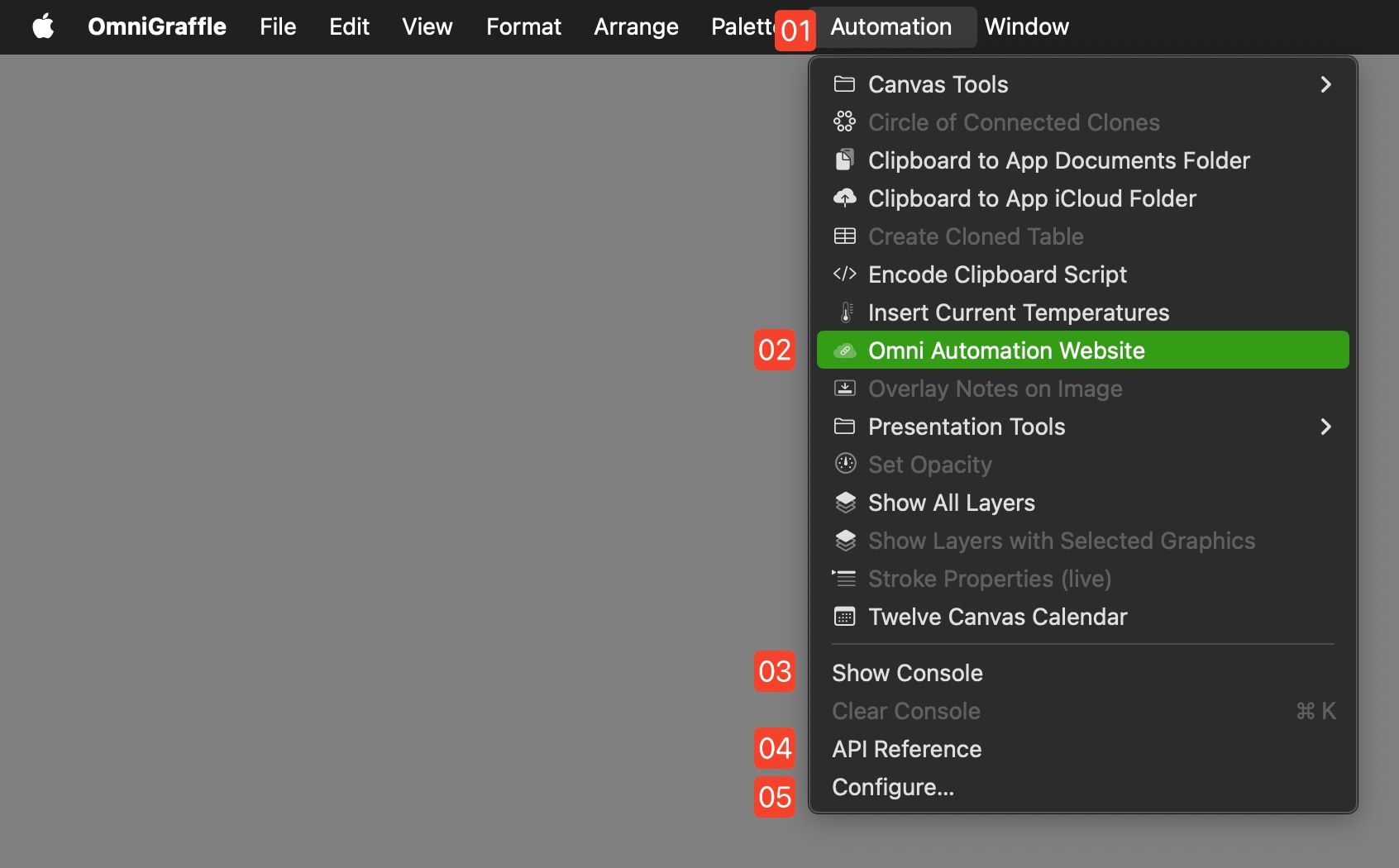Image resolution: width=1399 pixels, height=868 pixels.
Task: Open Omni Automation Website
Action: point(1082,351)
